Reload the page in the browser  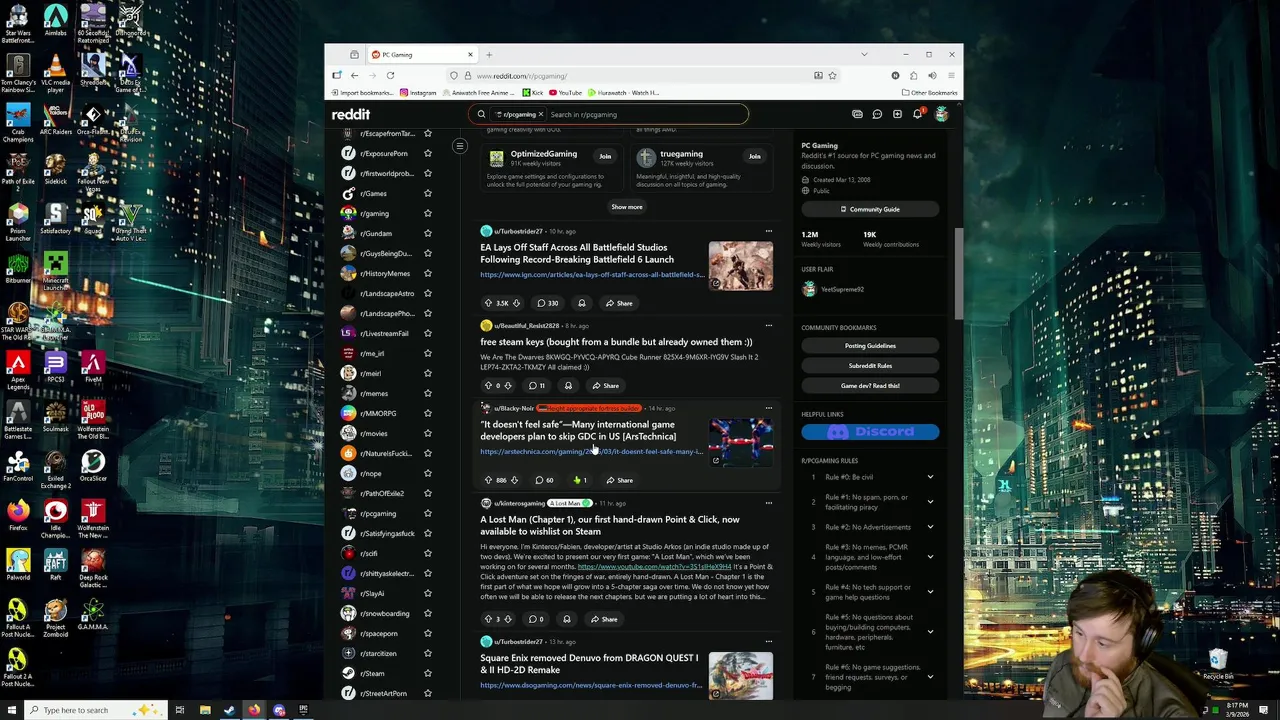pyautogui.click(x=390, y=75)
